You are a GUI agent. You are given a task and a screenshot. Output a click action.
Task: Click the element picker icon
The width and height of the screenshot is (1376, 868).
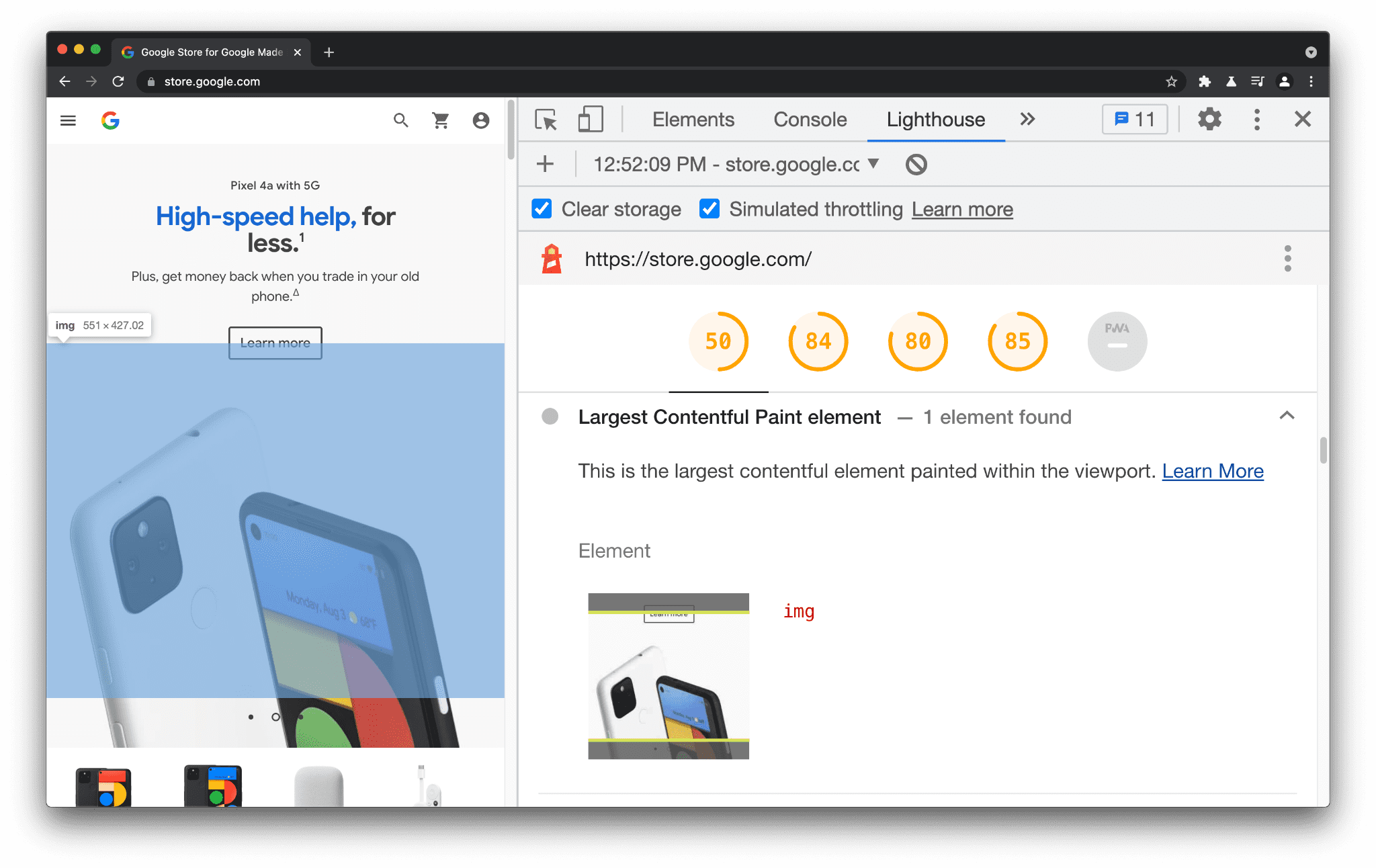546,120
